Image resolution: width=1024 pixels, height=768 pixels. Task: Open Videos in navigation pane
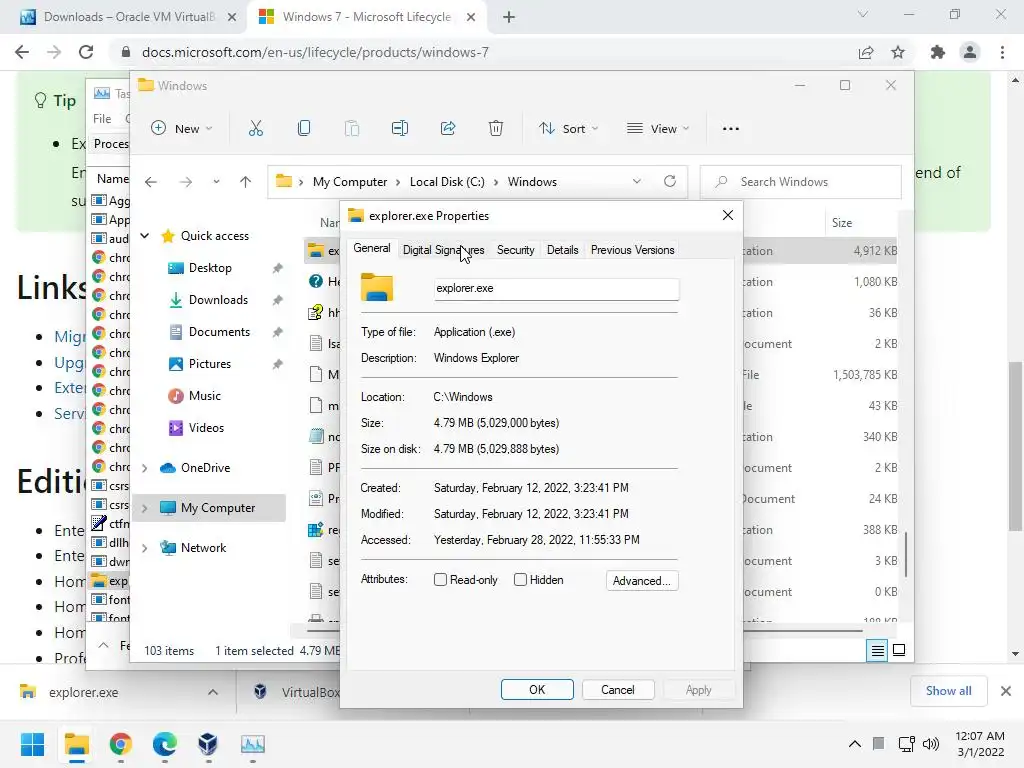[x=206, y=428]
